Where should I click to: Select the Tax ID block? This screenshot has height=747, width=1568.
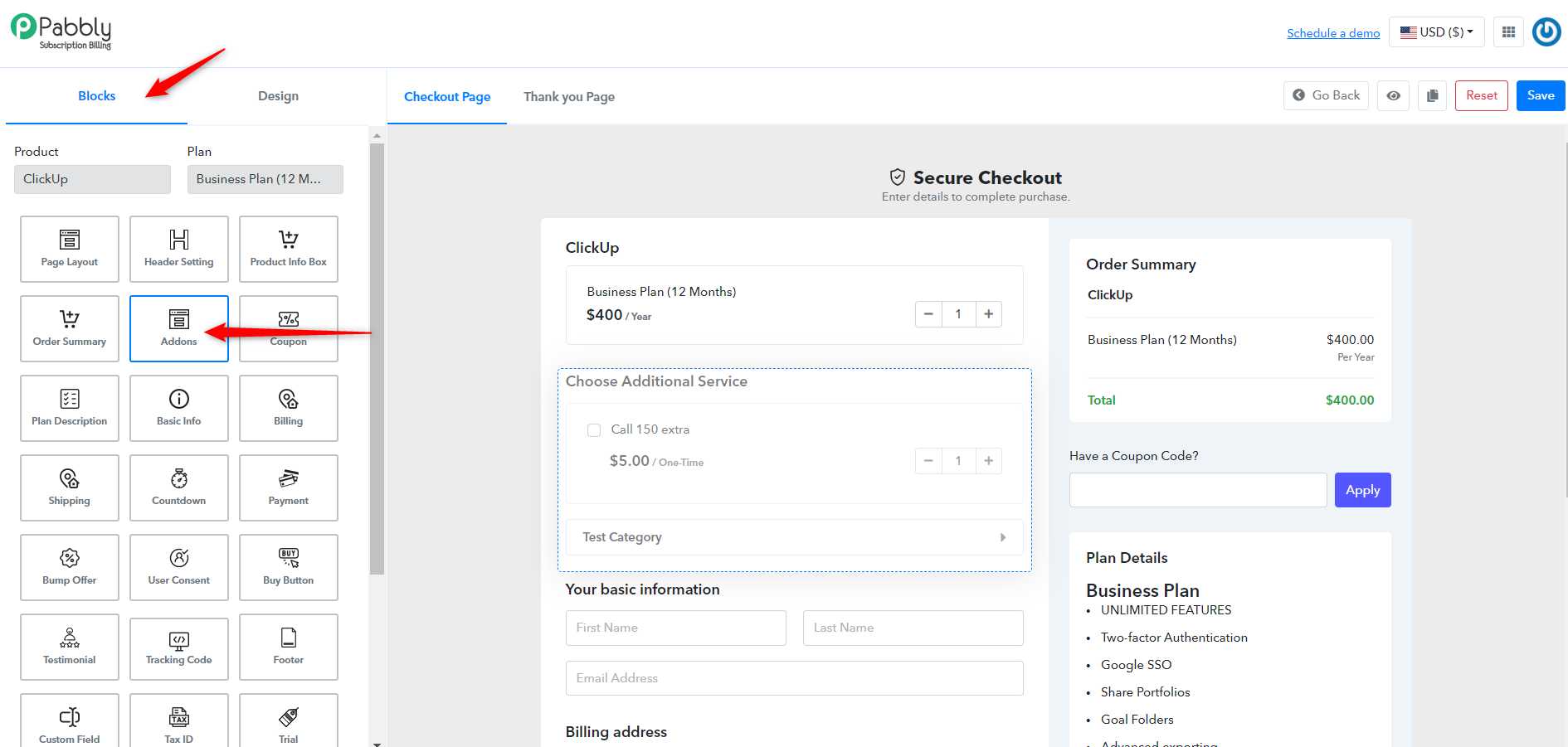coord(179,721)
